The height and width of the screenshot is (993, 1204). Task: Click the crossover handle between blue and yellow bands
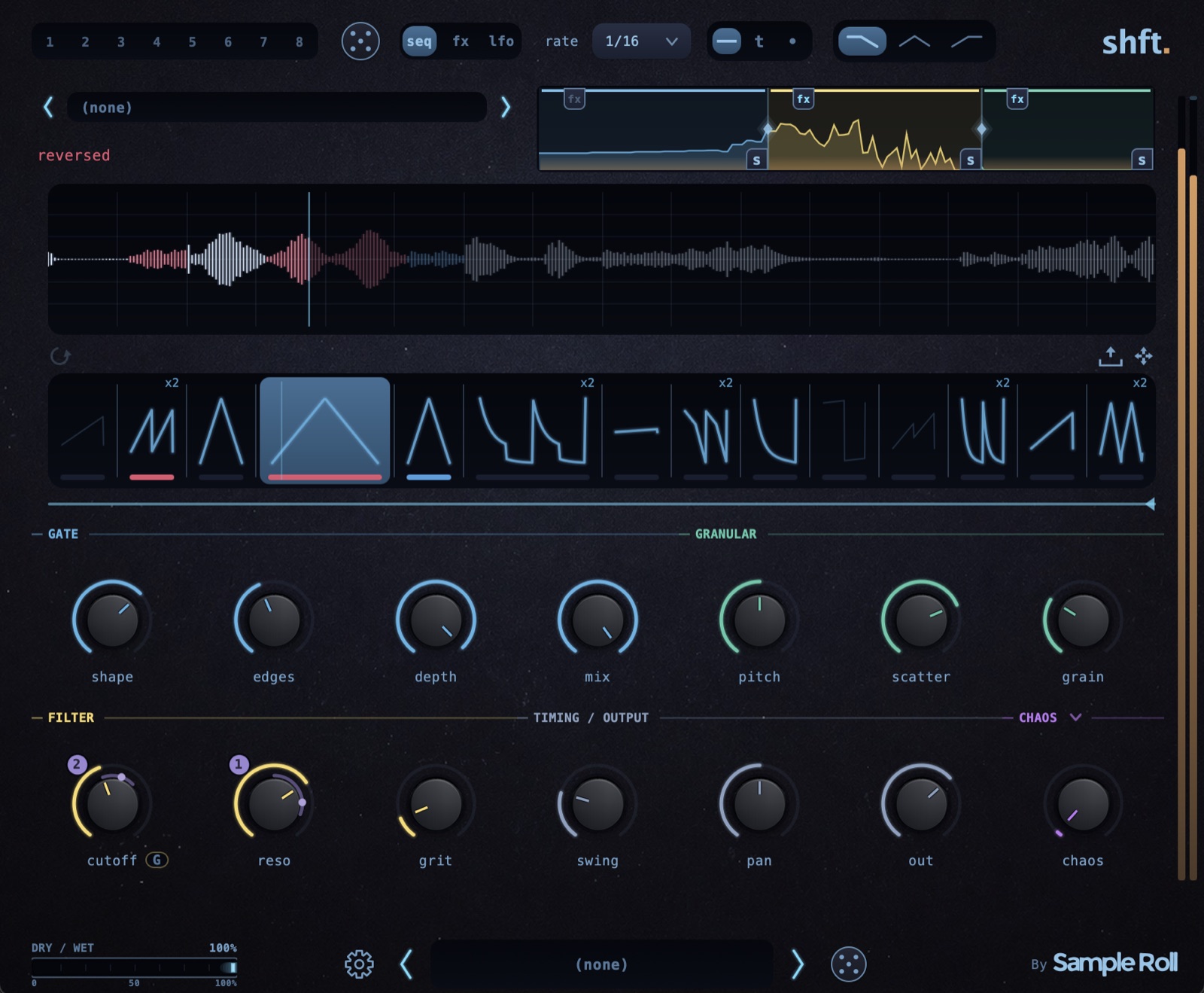(768, 129)
